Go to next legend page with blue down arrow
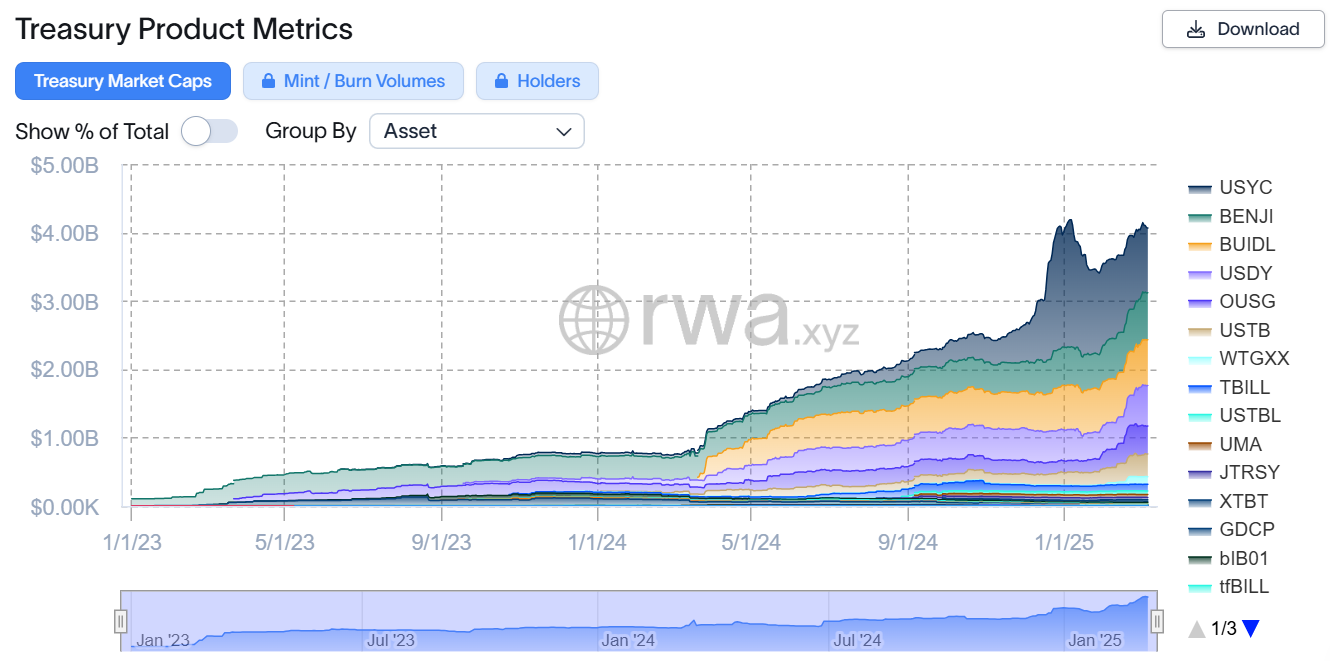This screenshot has width=1330, height=661. (1250, 629)
